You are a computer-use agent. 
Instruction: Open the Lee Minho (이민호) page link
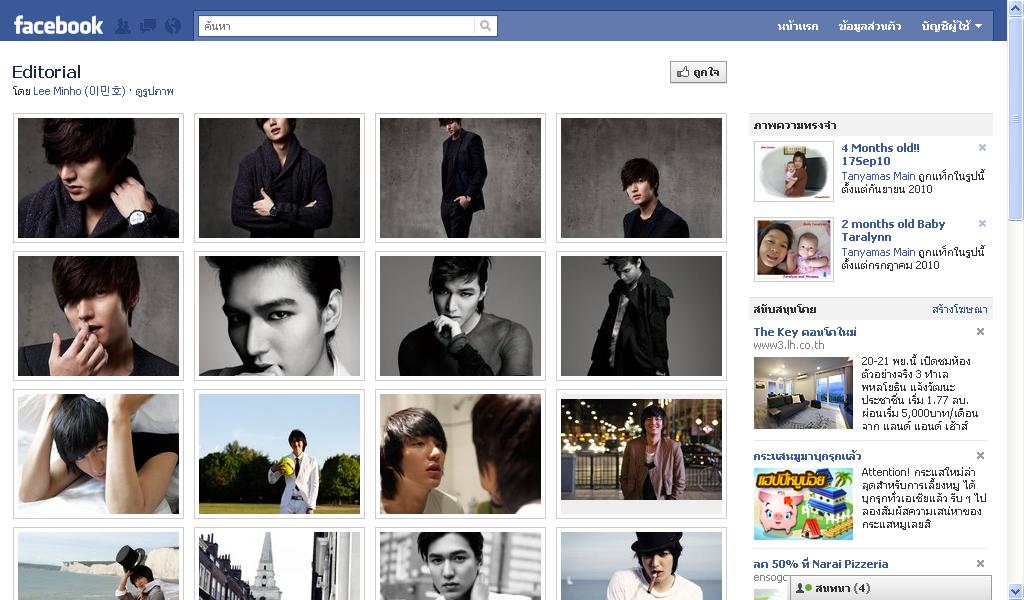(79, 91)
